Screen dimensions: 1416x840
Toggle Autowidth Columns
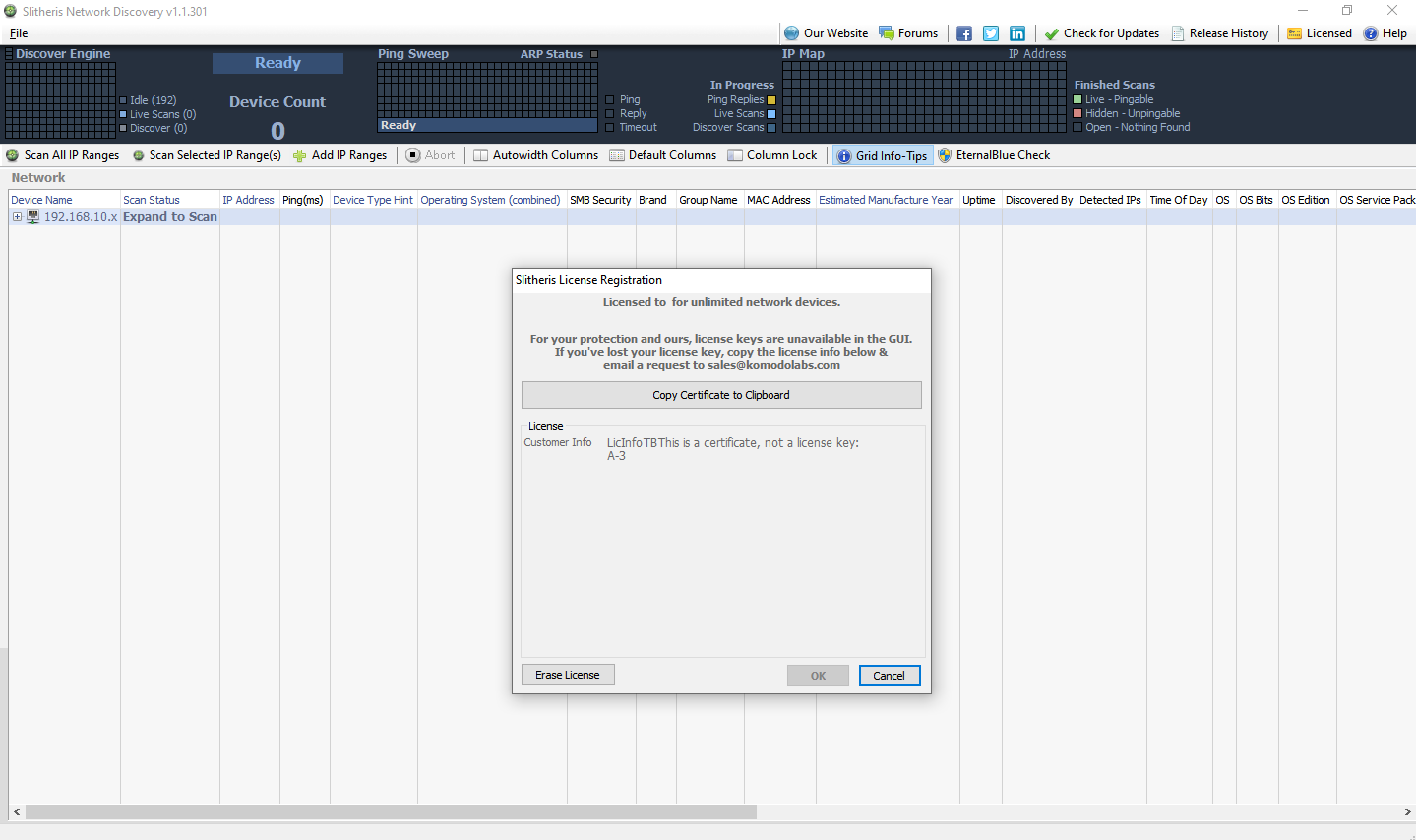(x=536, y=155)
